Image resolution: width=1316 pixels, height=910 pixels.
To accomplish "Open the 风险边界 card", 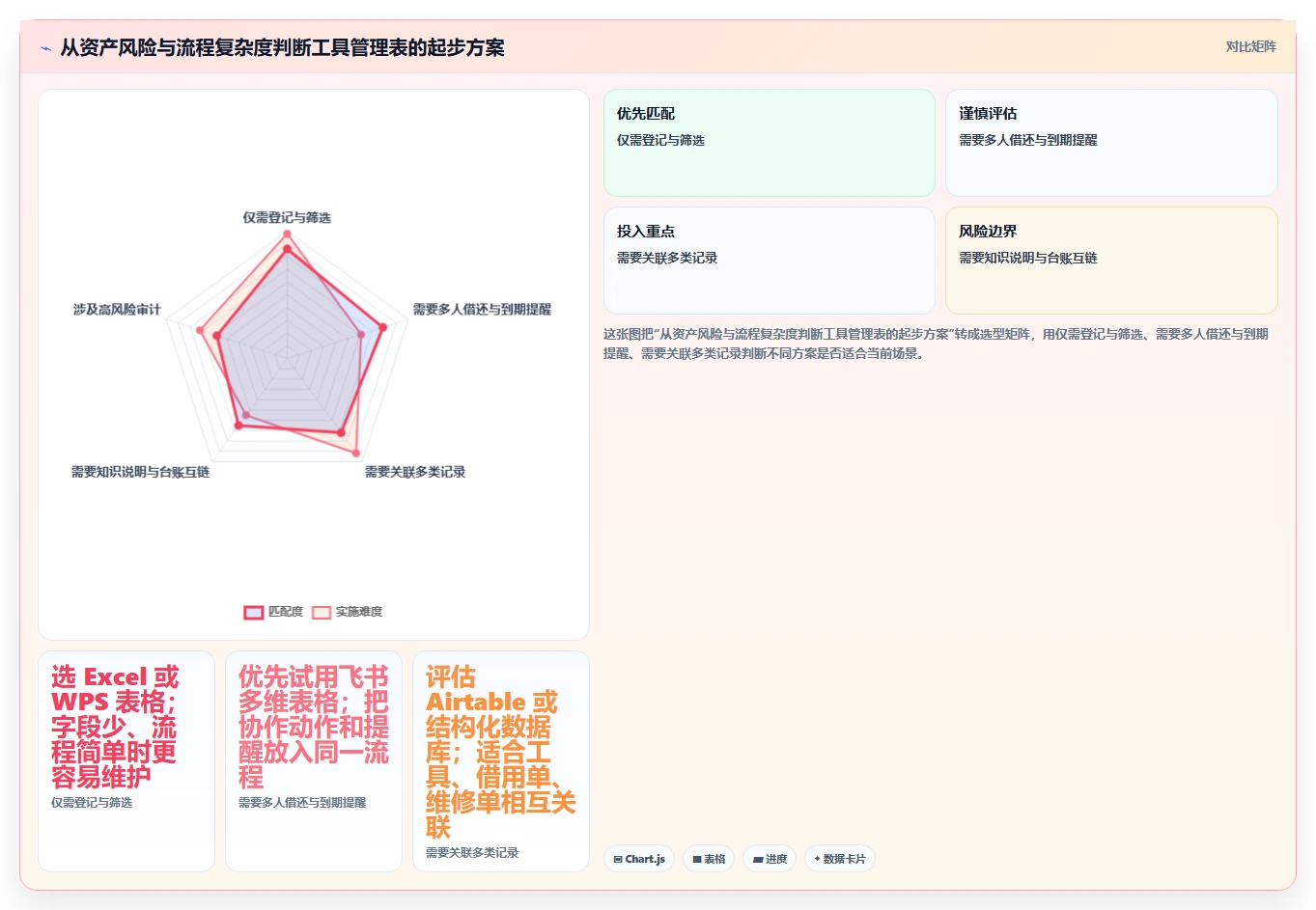I will point(1111,261).
